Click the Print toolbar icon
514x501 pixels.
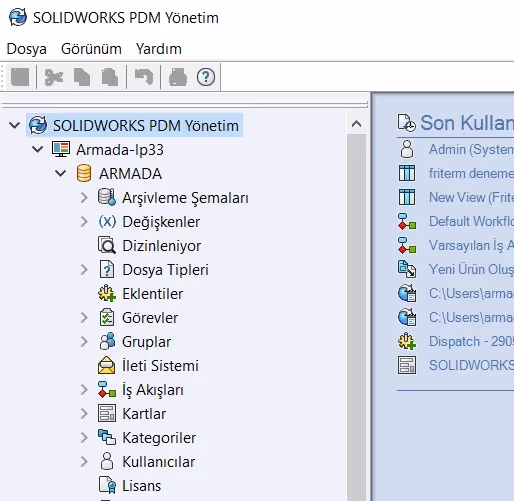click(x=178, y=77)
